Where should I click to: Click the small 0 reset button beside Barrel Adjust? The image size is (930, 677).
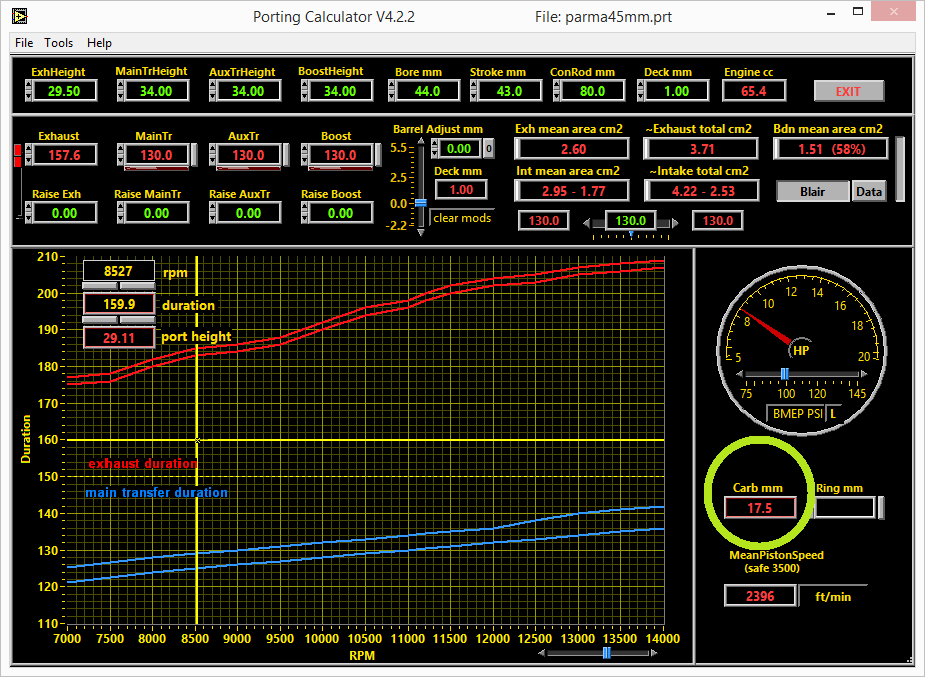coord(488,149)
